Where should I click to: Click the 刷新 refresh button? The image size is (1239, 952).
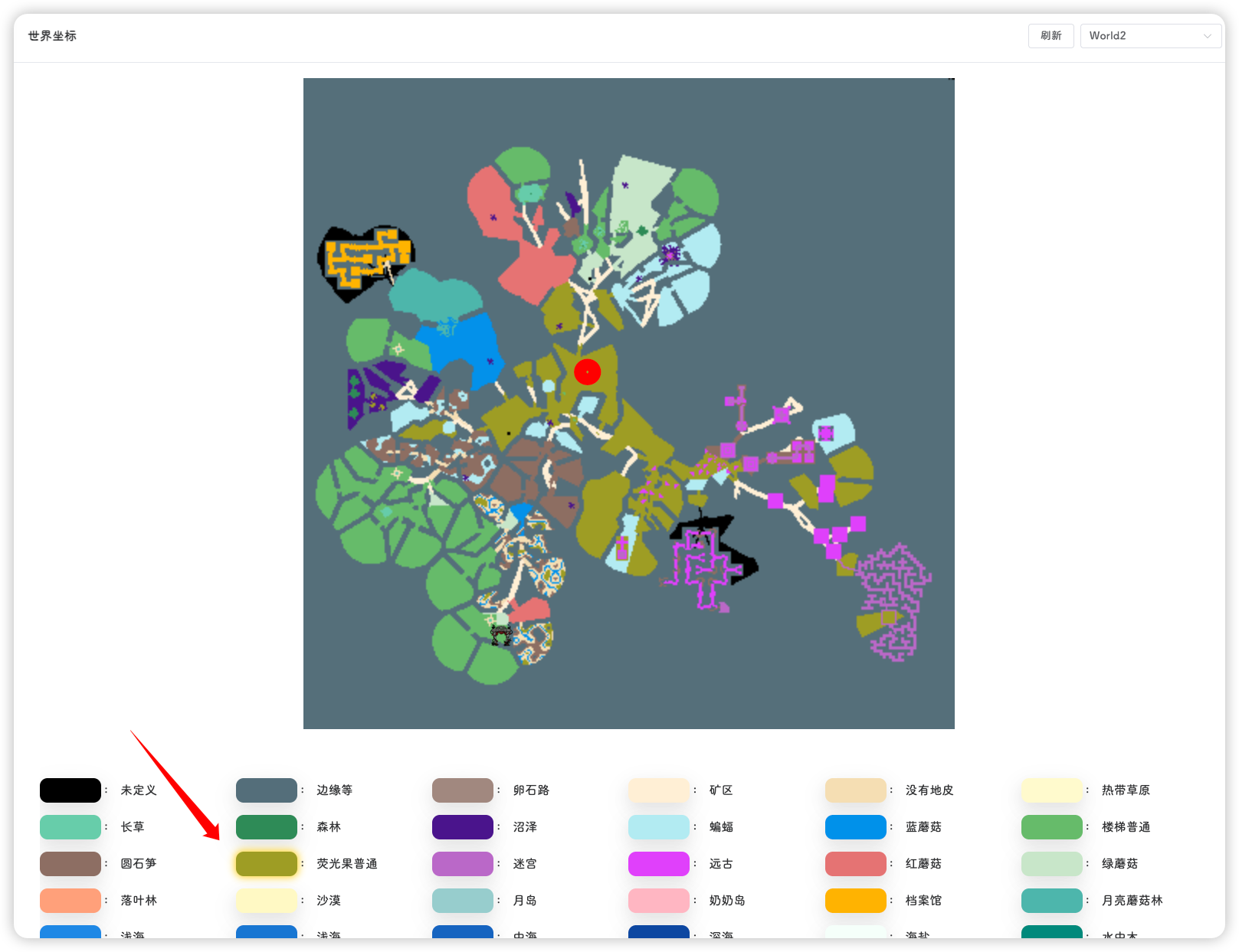pos(1051,36)
